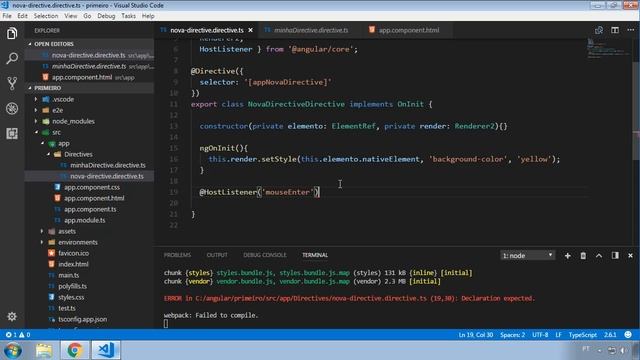The height and width of the screenshot is (360, 640).
Task: Click Ln 19, Col 30 in status bar
Action: pos(476,335)
